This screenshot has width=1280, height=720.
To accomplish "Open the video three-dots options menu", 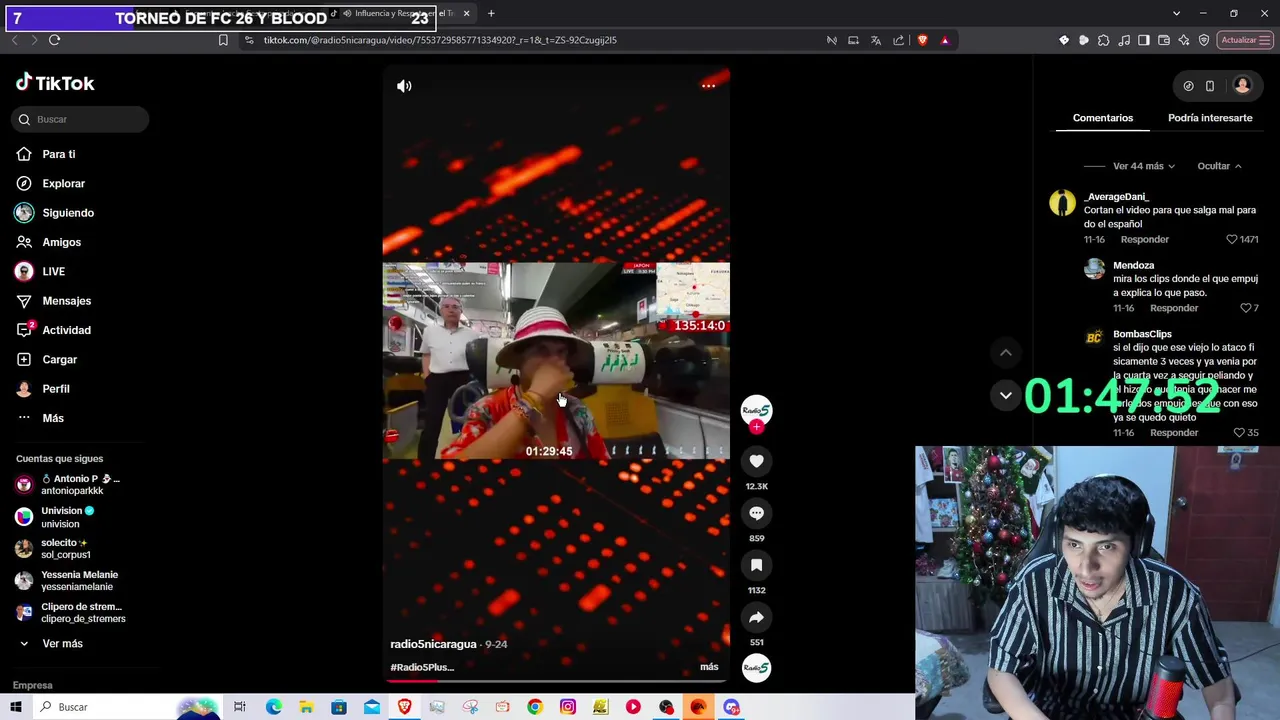I will coord(708,86).
